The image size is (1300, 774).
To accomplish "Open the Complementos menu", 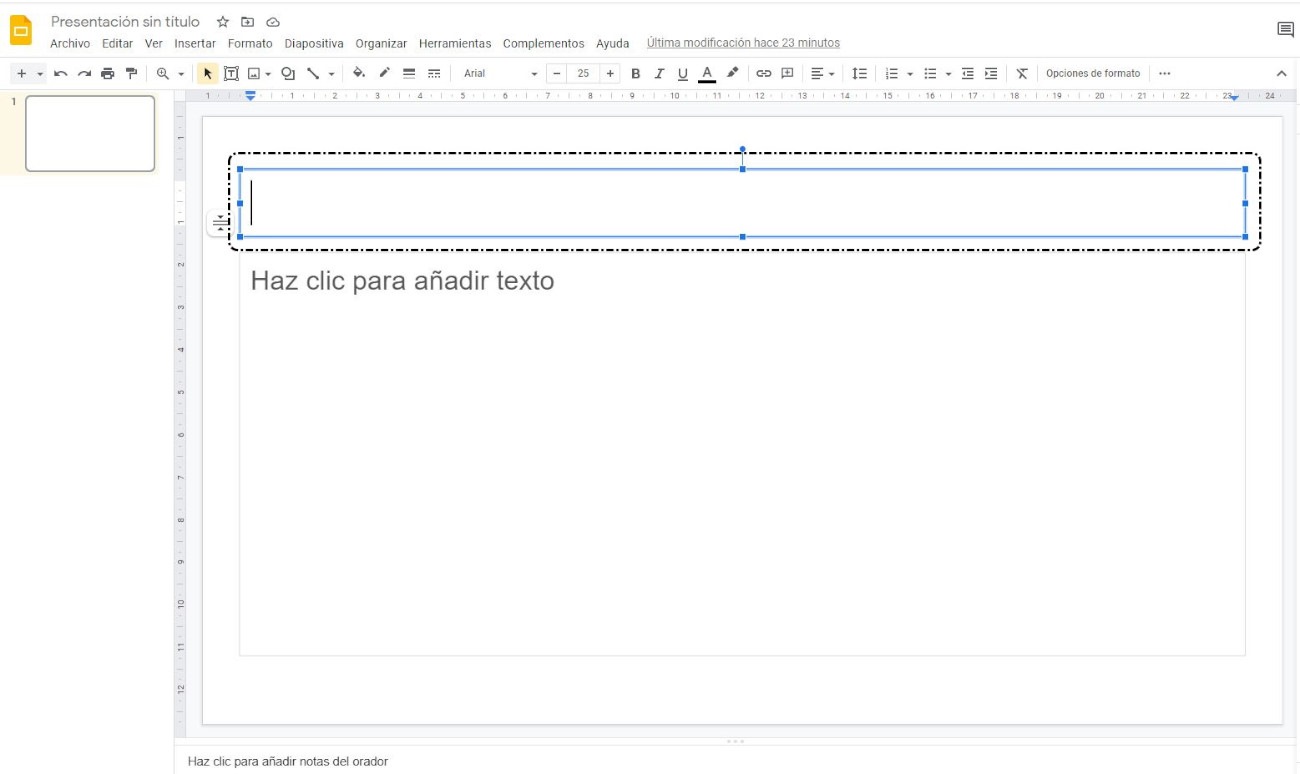I will tap(543, 44).
